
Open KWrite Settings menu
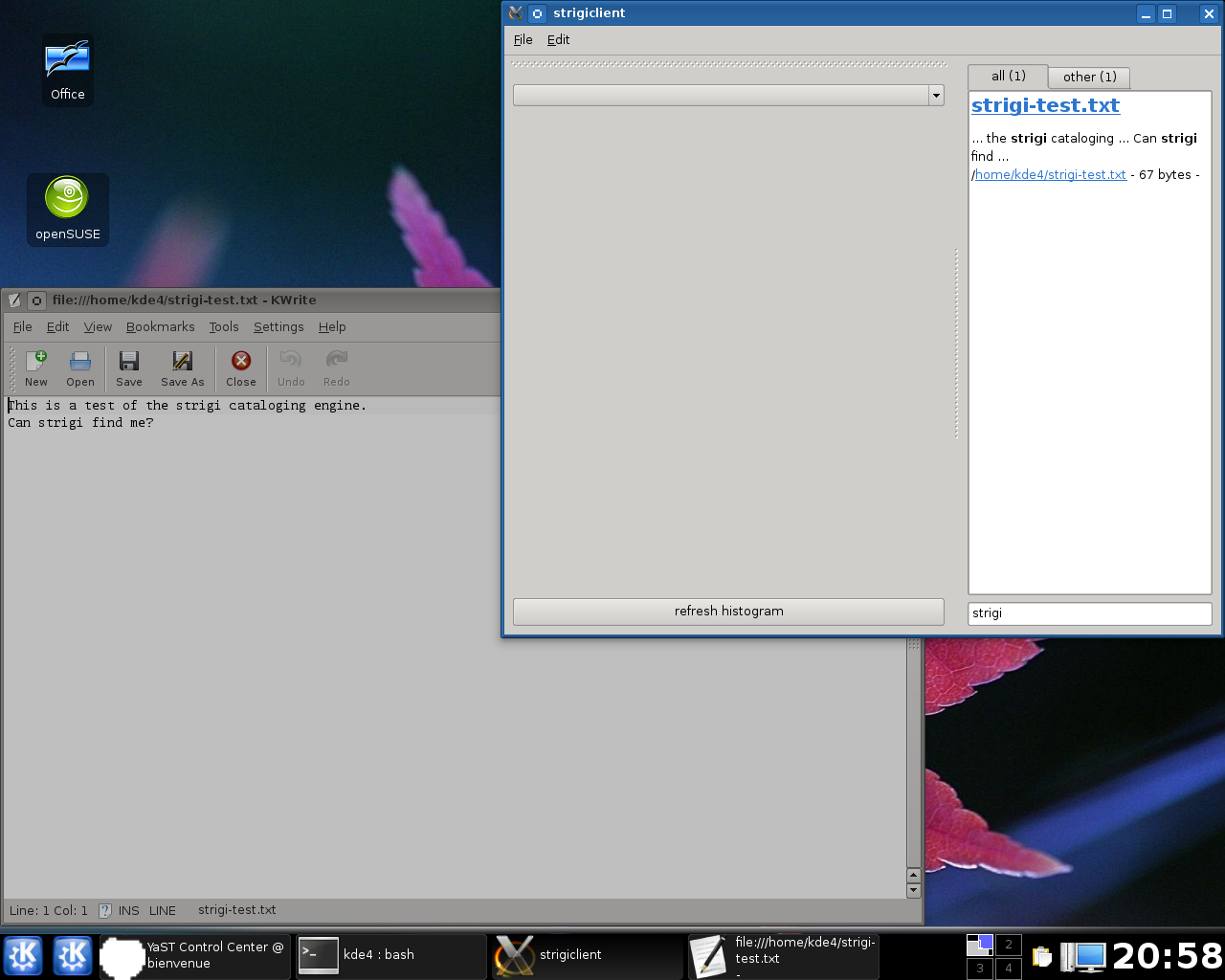click(x=278, y=327)
